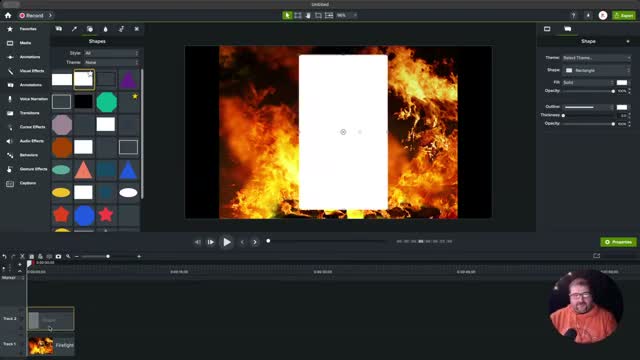
Task: Open the Transitions tab
Action: (24, 113)
